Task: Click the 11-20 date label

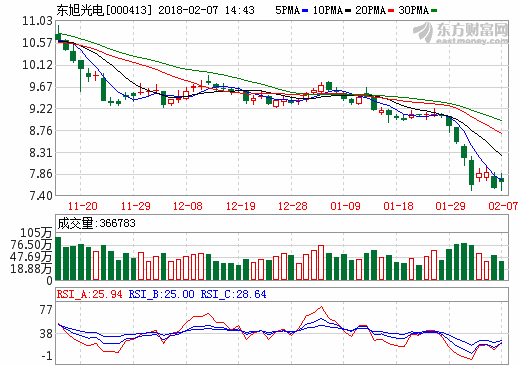Action: coord(82,206)
